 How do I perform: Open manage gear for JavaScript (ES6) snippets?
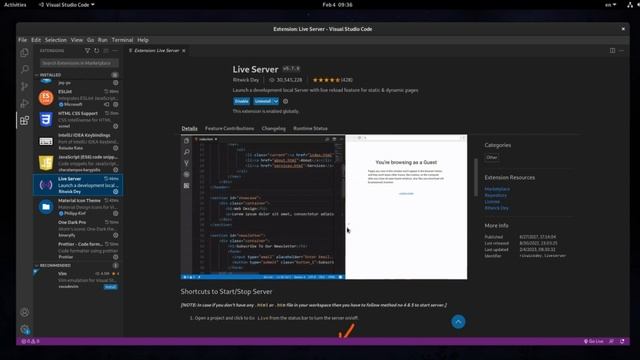(x=116, y=170)
